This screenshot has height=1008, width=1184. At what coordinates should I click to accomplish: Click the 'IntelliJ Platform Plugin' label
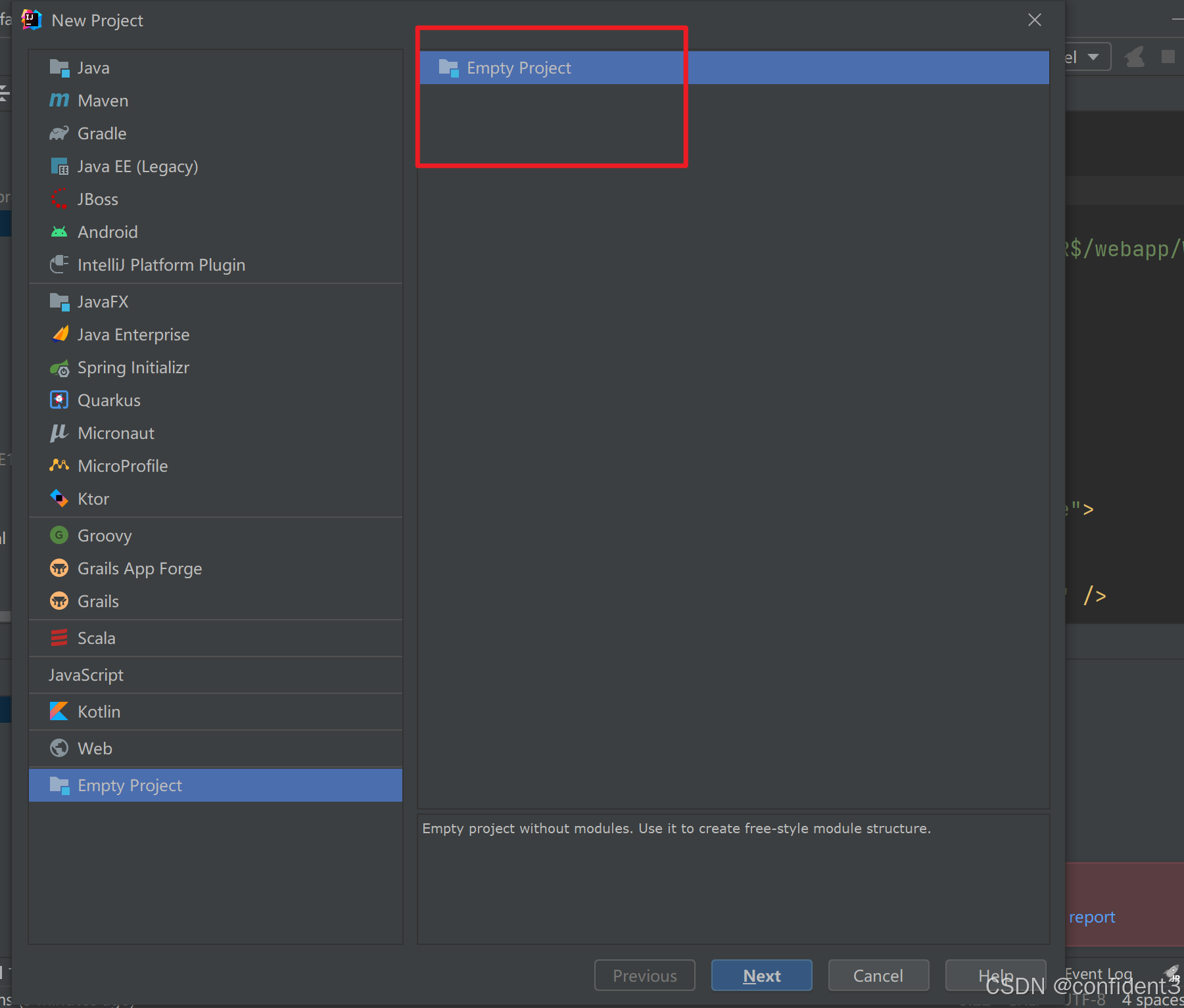pos(162,265)
